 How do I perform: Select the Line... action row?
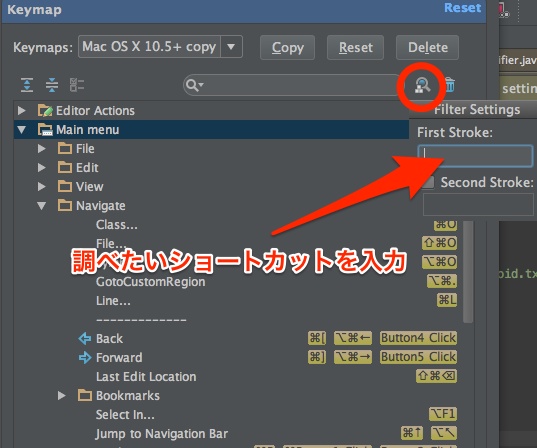tap(113, 301)
